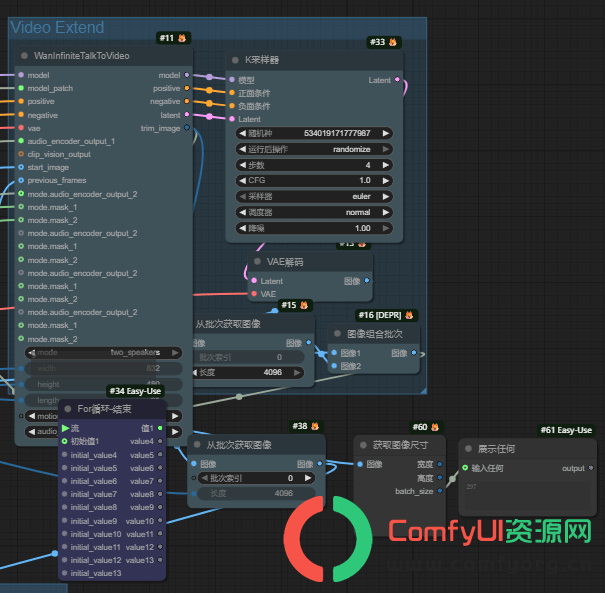Collapse the 获取图像尺寸 node via its dot
Viewport: 605px width, 593px height.
point(363,445)
